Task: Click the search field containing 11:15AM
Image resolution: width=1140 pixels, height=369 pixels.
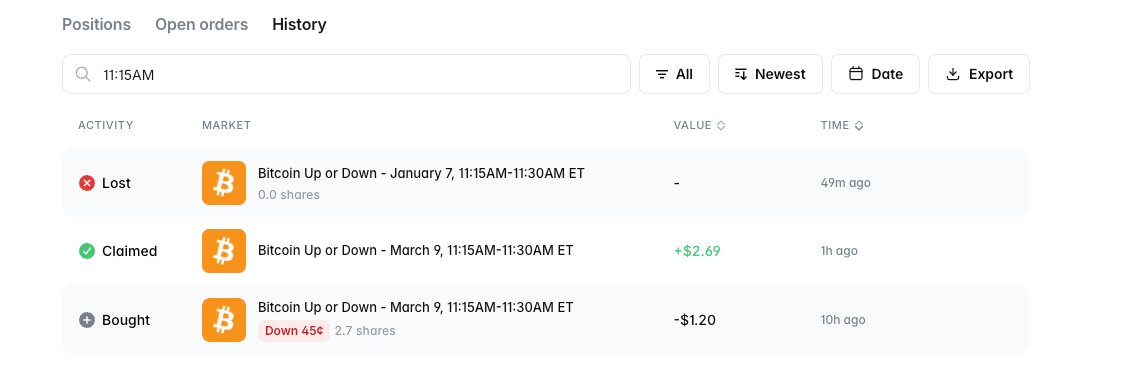Action: click(346, 74)
